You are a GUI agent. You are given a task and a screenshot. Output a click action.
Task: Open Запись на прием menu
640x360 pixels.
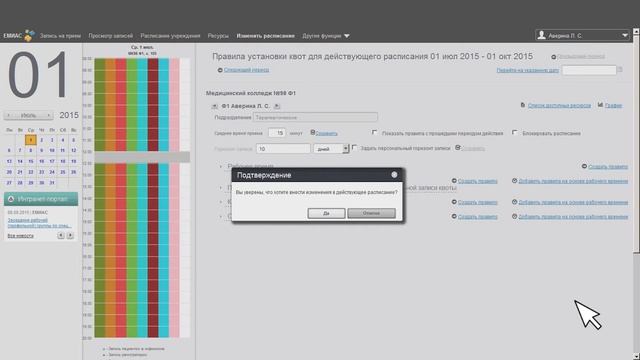coord(60,36)
